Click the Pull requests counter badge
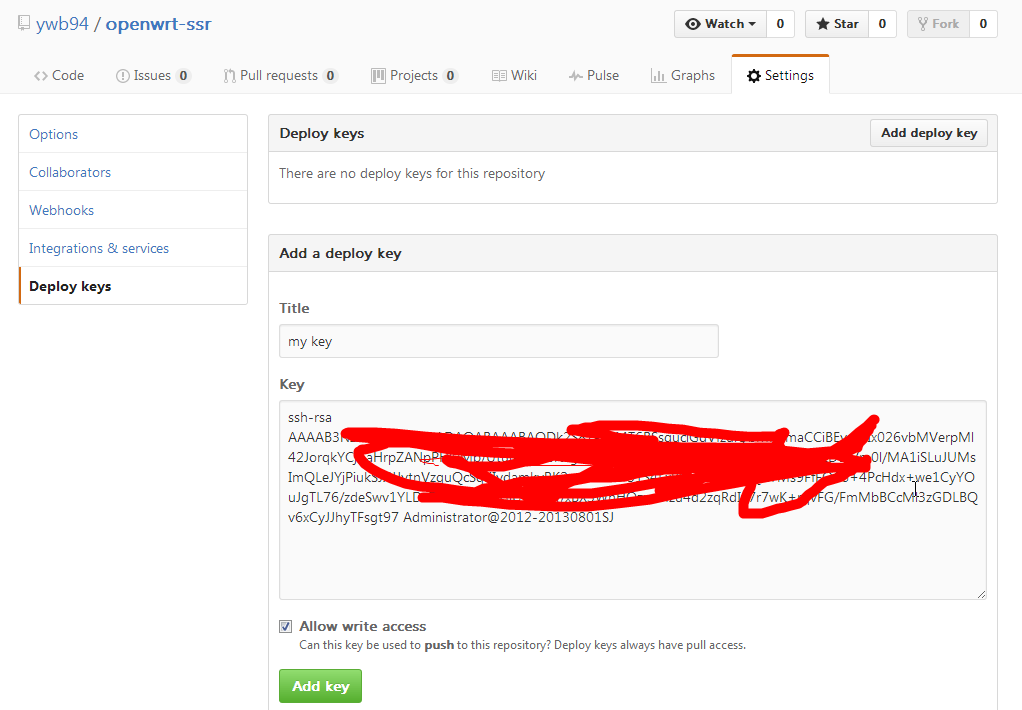 330,76
